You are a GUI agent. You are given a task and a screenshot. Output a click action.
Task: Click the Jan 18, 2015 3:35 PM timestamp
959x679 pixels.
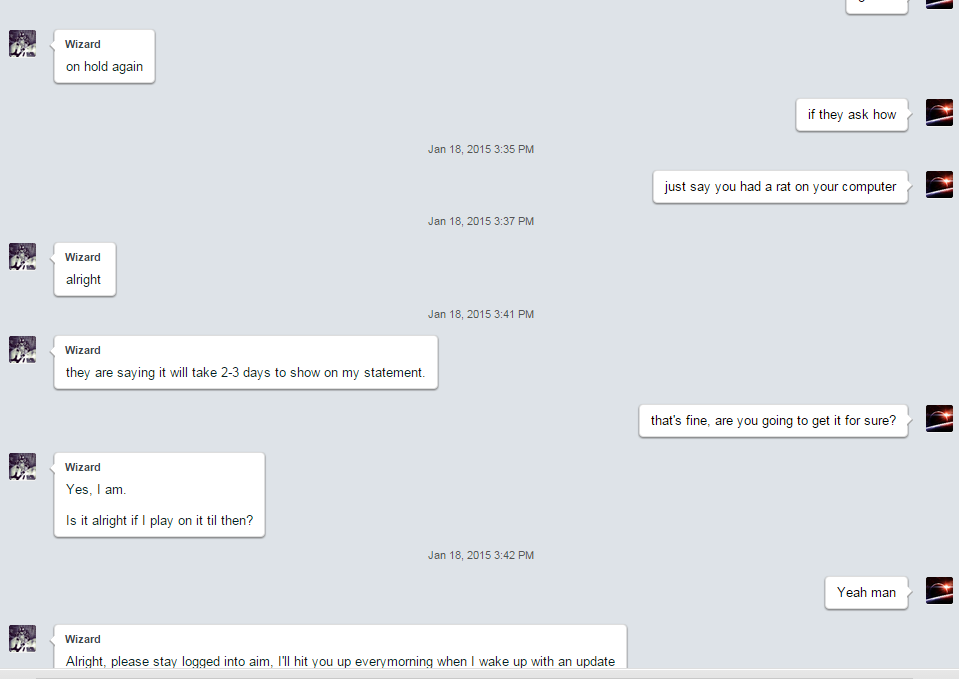[481, 149]
